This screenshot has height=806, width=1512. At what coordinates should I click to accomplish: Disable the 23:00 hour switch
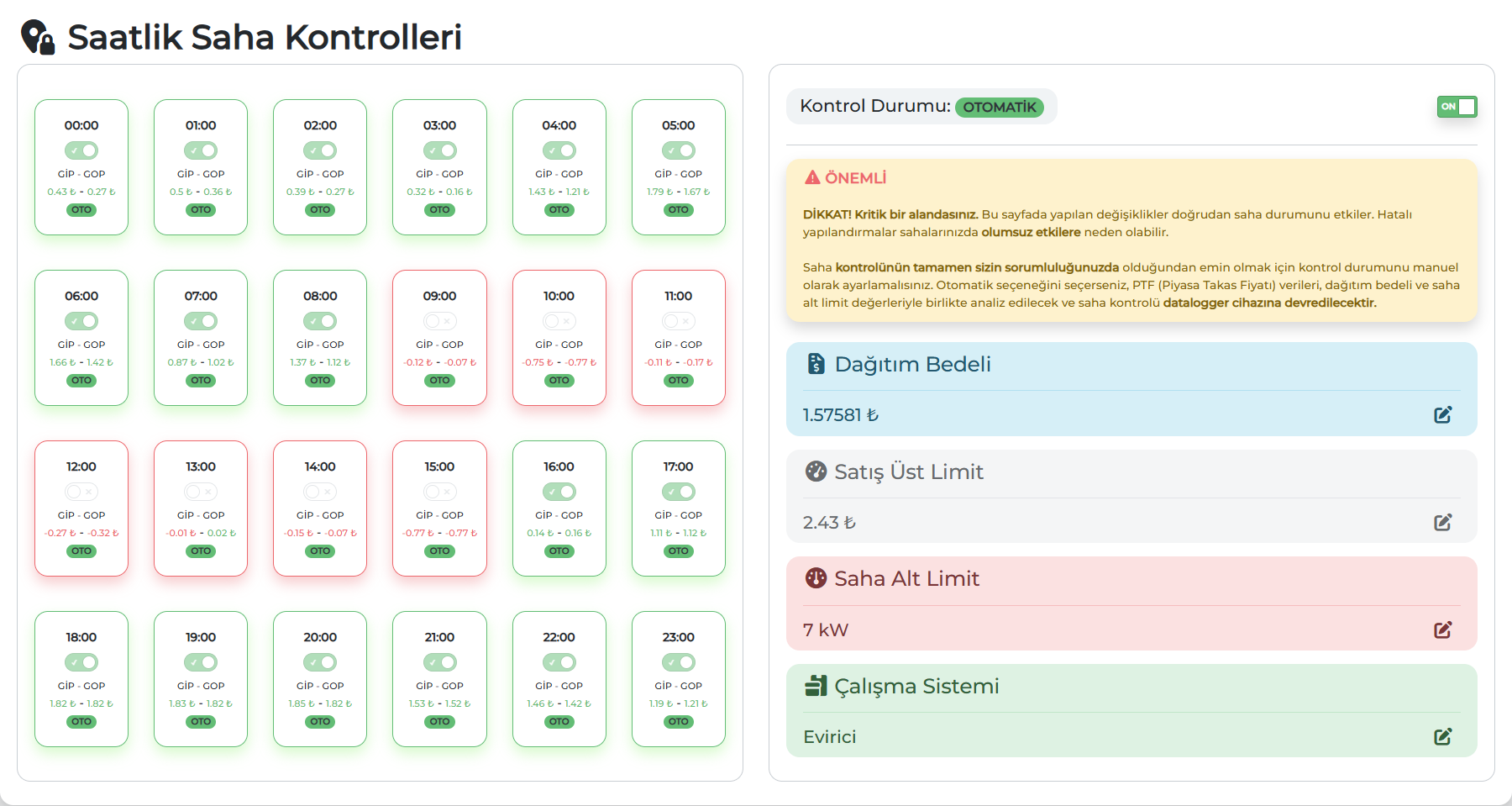click(x=678, y=662)
